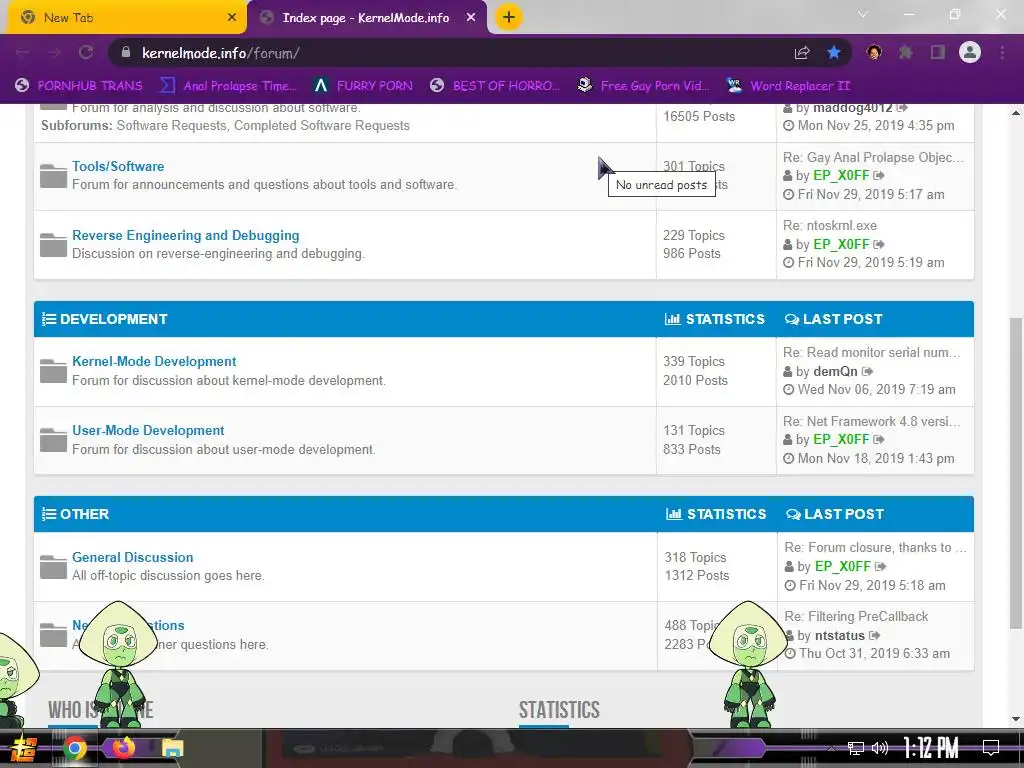Close the New Tab tab
The height and width of the screenshot is (768, 1024).
click(x=231, y=18)
